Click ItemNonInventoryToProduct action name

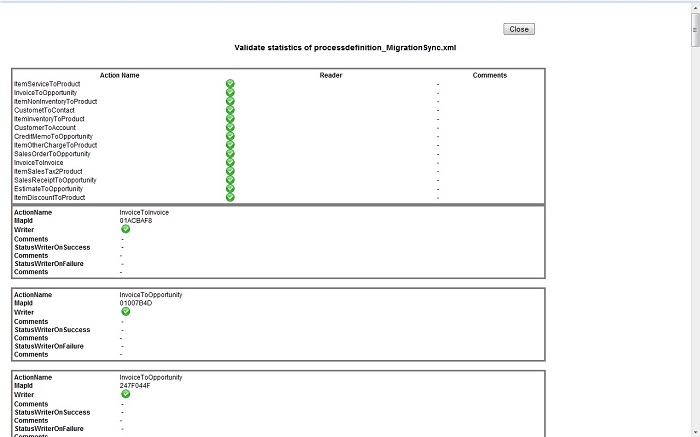(55, 101)
